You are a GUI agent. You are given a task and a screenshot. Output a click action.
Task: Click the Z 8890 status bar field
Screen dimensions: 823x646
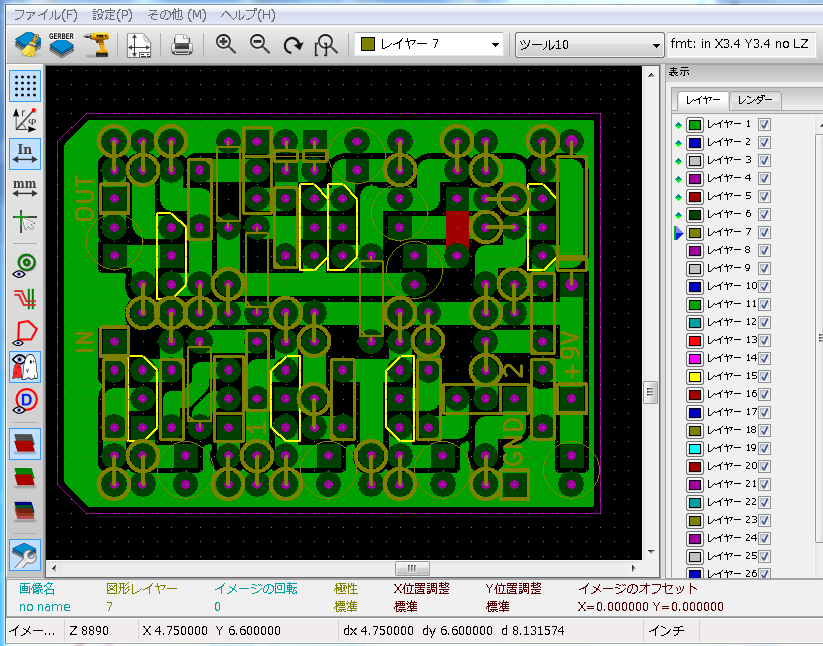(x=100, y=631)
